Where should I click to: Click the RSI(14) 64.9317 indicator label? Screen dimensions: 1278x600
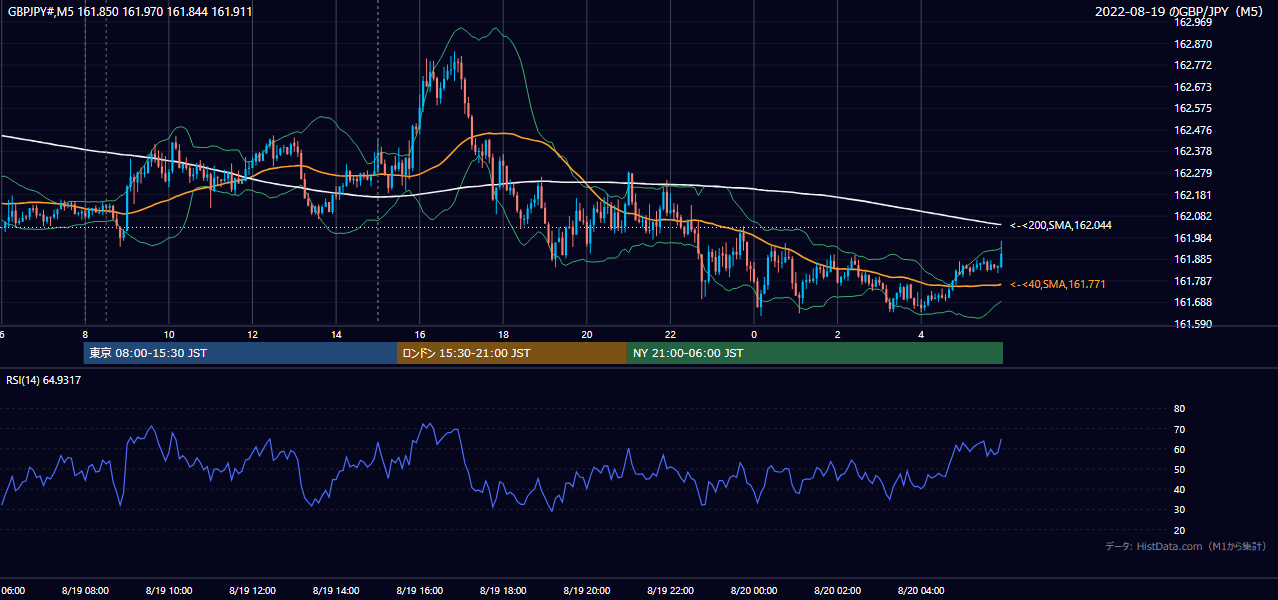click(x=44, y=380)
